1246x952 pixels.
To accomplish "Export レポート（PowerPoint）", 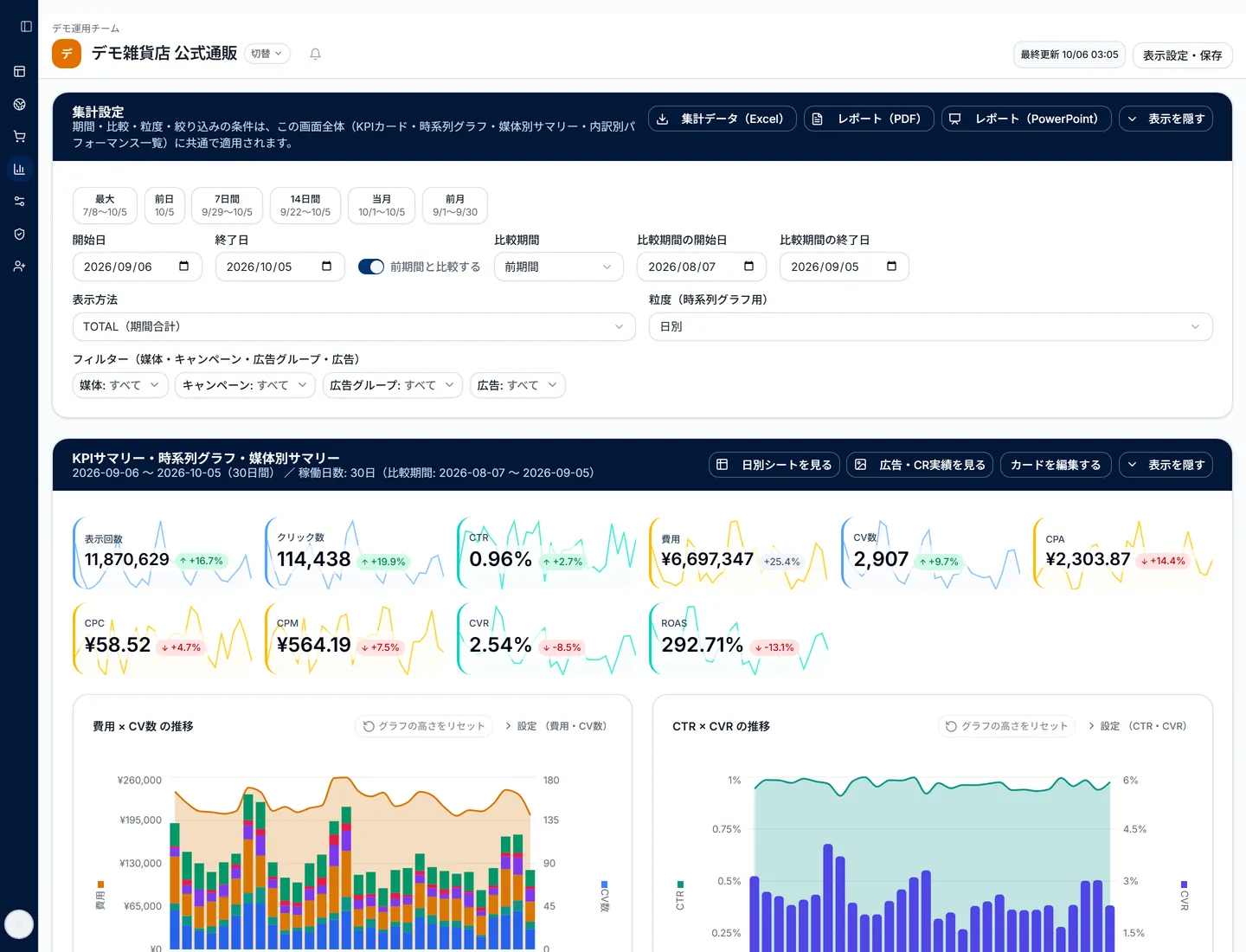I will click(x=1026, y=119).
